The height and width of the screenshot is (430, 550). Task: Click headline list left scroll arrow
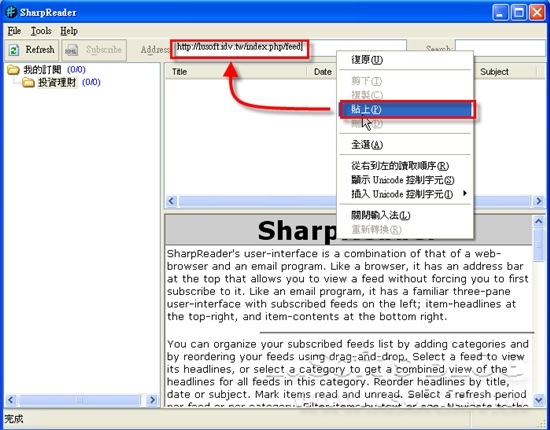pyautogui.click(x=172, y=201)
